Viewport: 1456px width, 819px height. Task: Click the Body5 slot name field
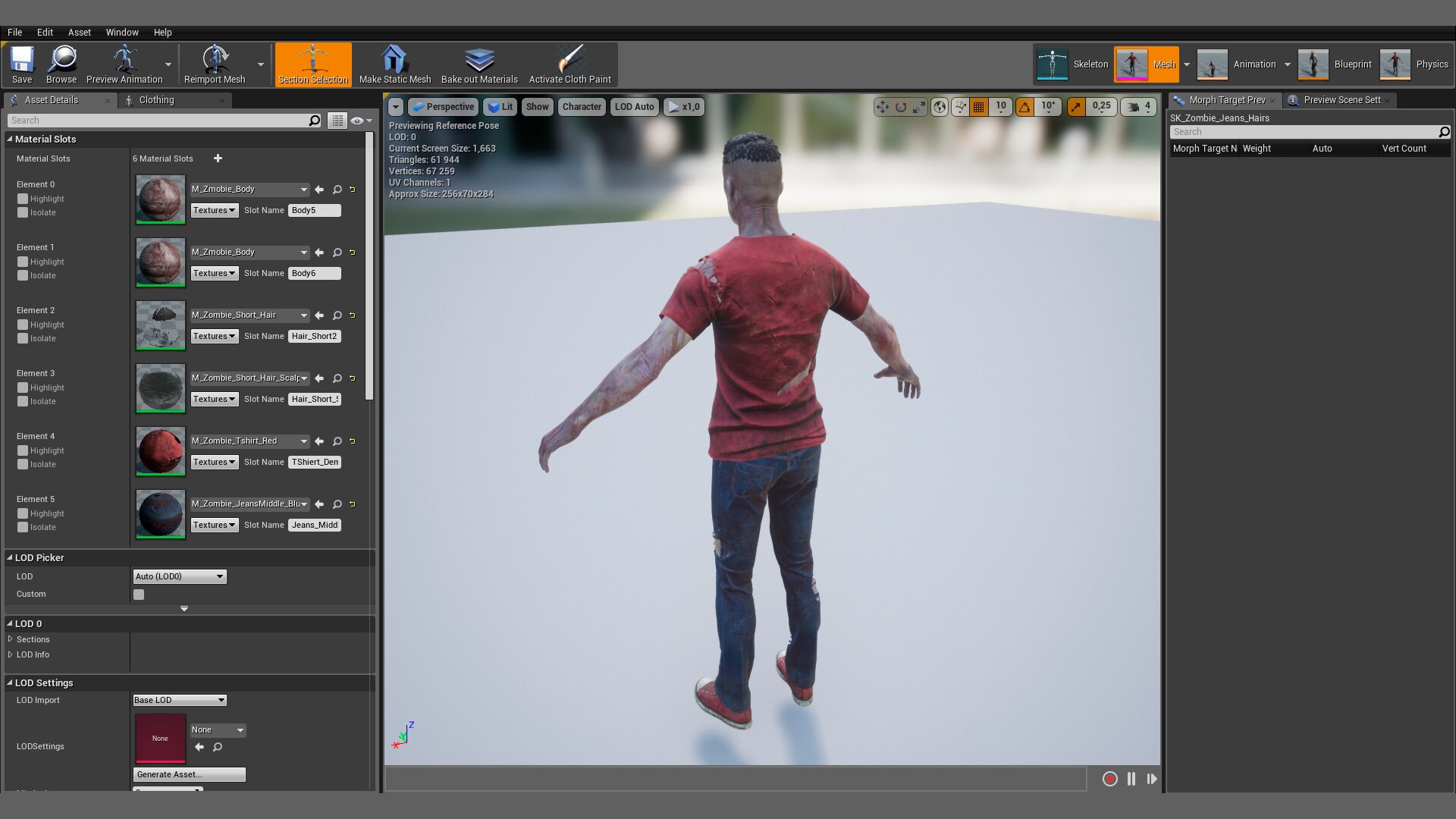click(314, 211)
